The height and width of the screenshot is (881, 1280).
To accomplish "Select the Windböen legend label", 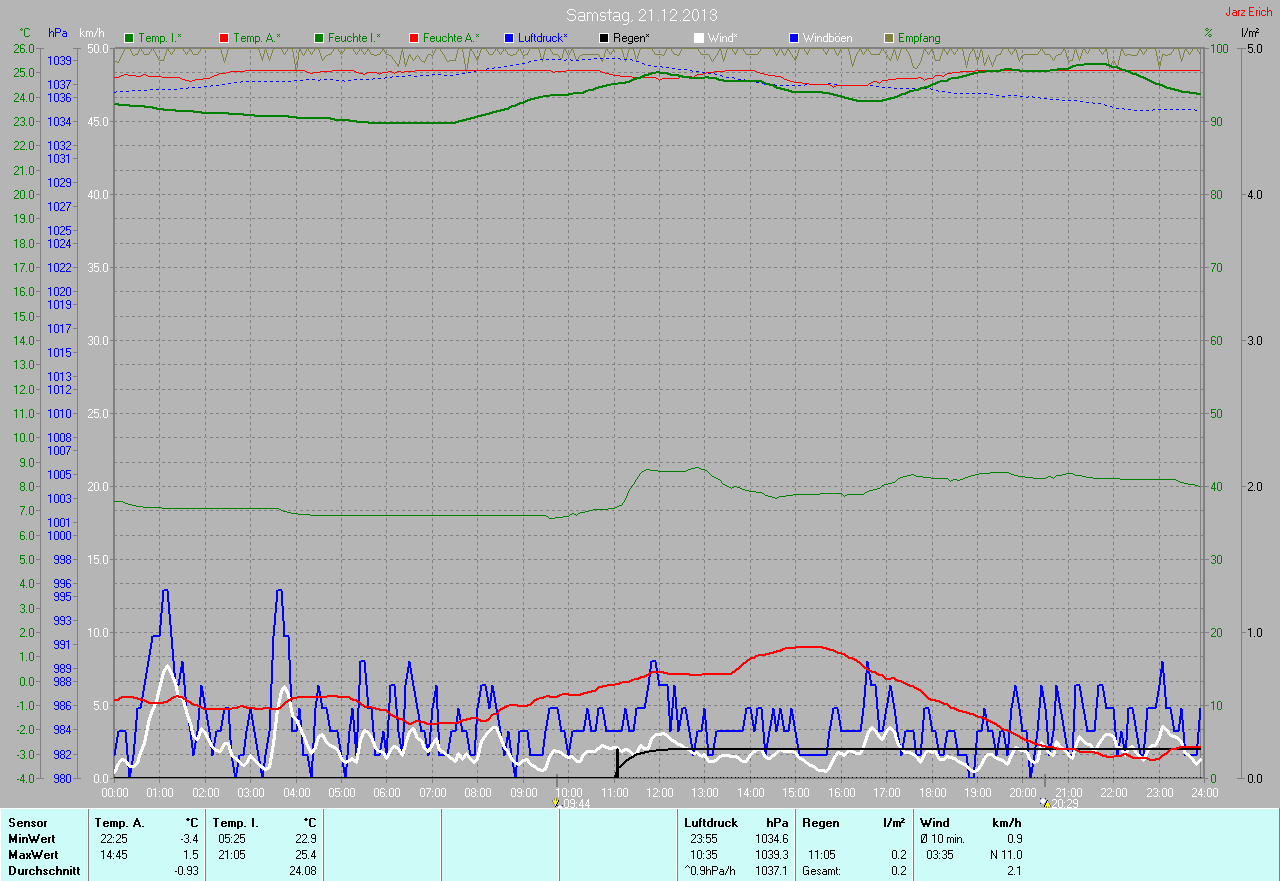I will pos(828,38).
